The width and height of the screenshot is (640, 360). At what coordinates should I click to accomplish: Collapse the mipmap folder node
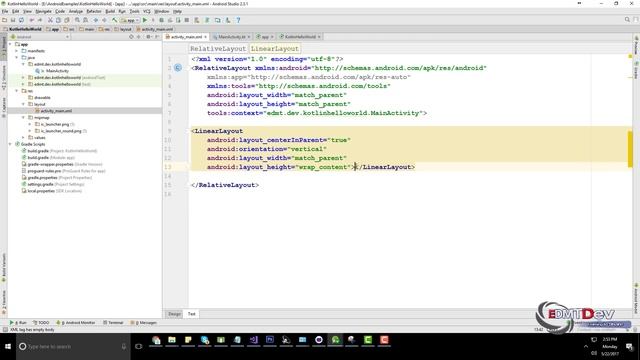pyautogui.click(x=23, y=118)
